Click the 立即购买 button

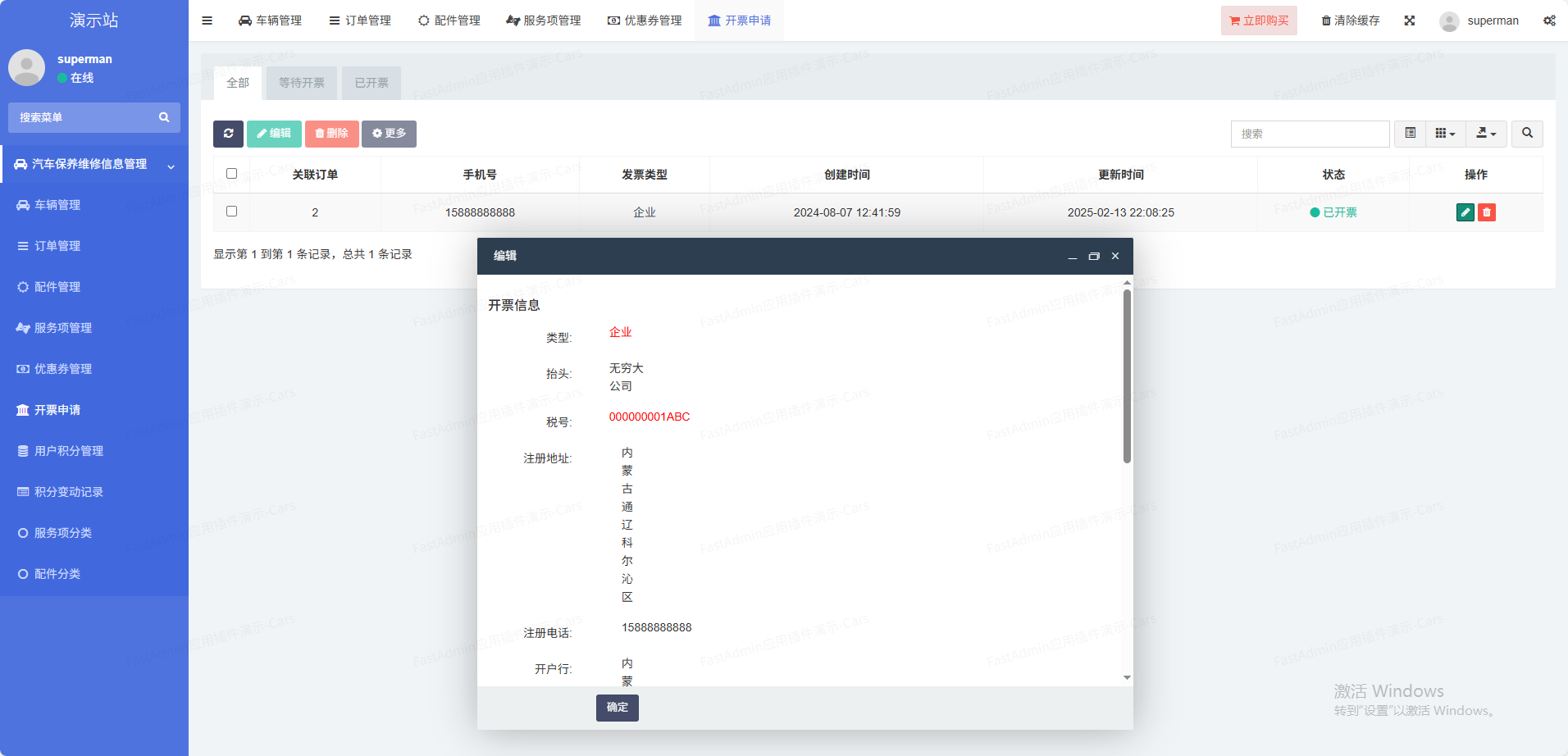(1259, 20)
